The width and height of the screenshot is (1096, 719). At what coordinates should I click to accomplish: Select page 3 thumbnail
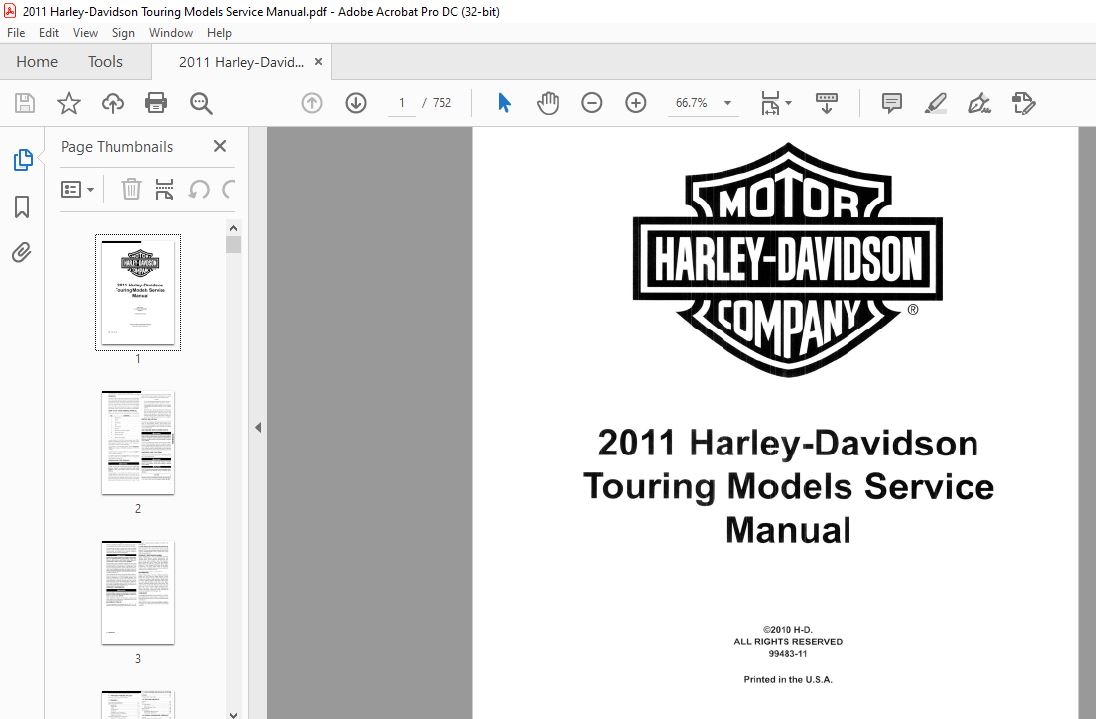138,593
